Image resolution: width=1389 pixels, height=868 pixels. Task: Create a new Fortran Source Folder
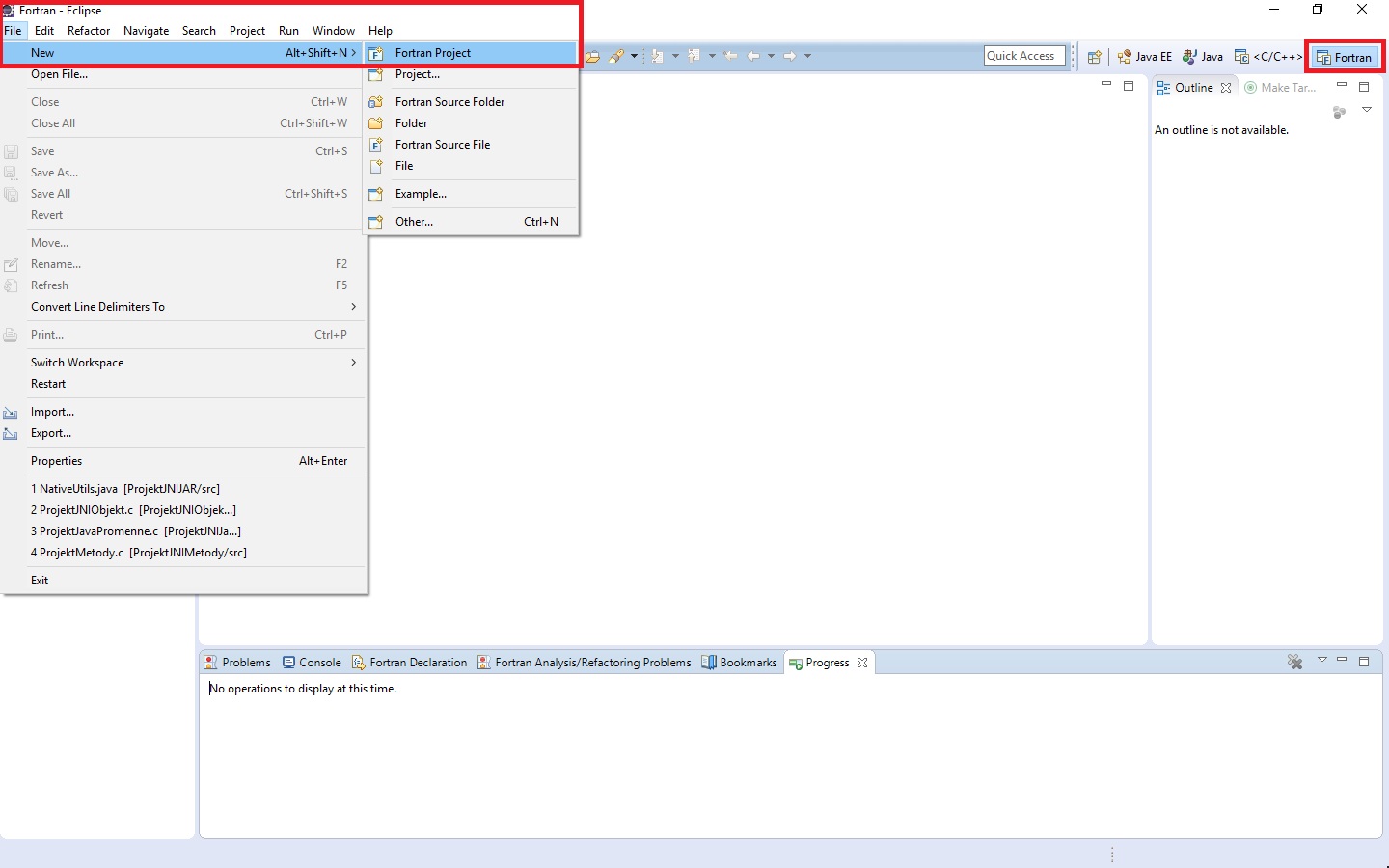[471, 102]
